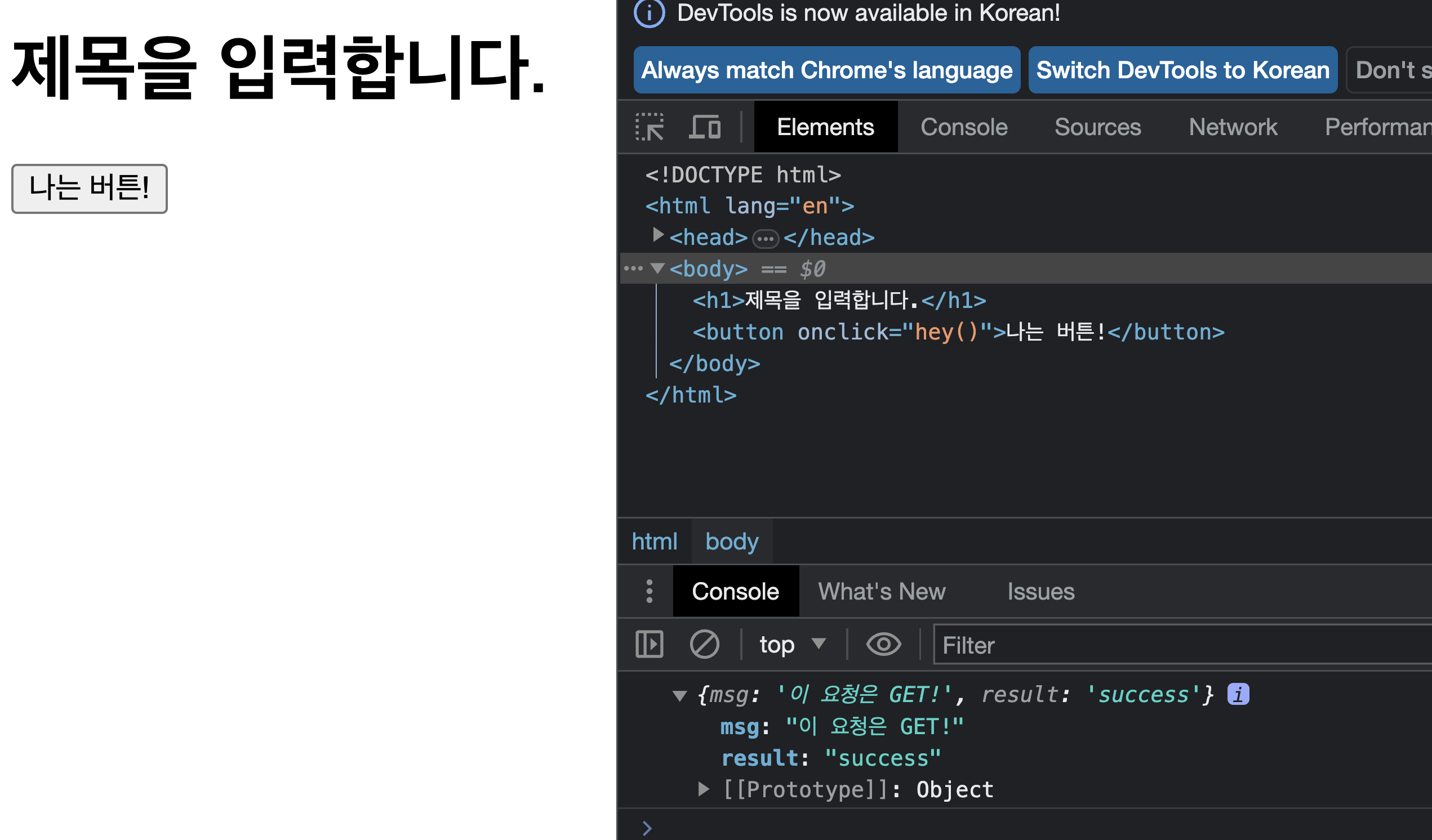Open the top context dropdown
The height and width of the screenshot is (840, 1432).
coord(792,645)
